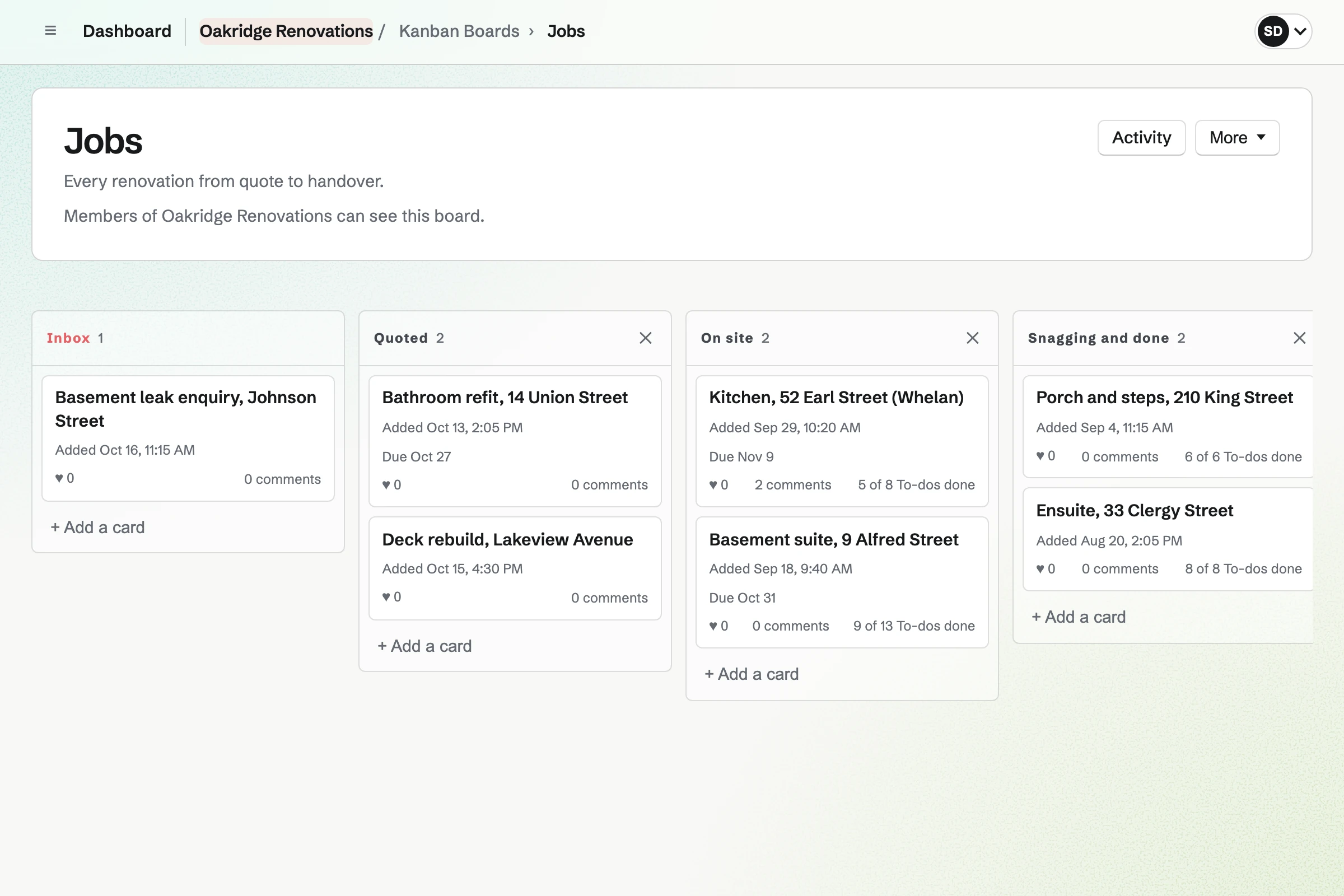Viewport: 1344px width, 896px height.
Task: Boost heart on Deck rebuild card
Action: [391, 597]
